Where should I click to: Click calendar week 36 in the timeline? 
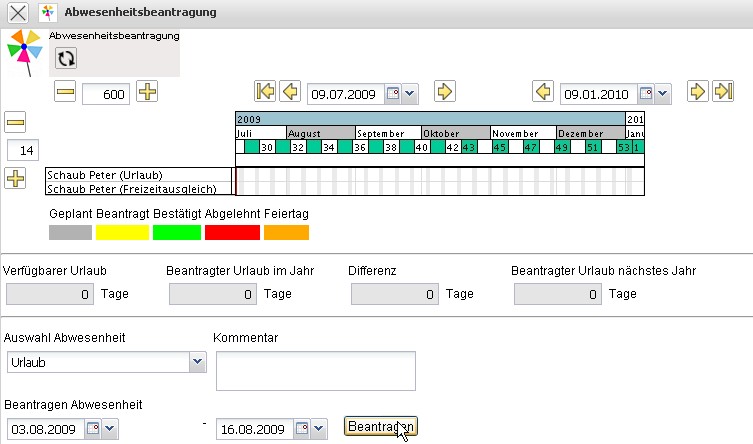[360, 147]
